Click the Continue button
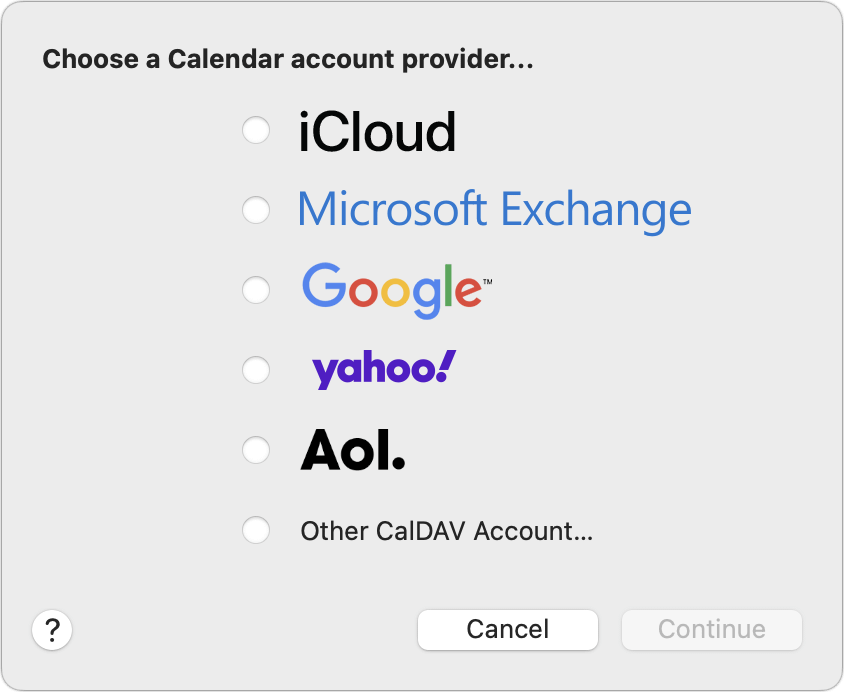Image resolution: width=844 pixels, height=692 pixels. coord(711,629)
